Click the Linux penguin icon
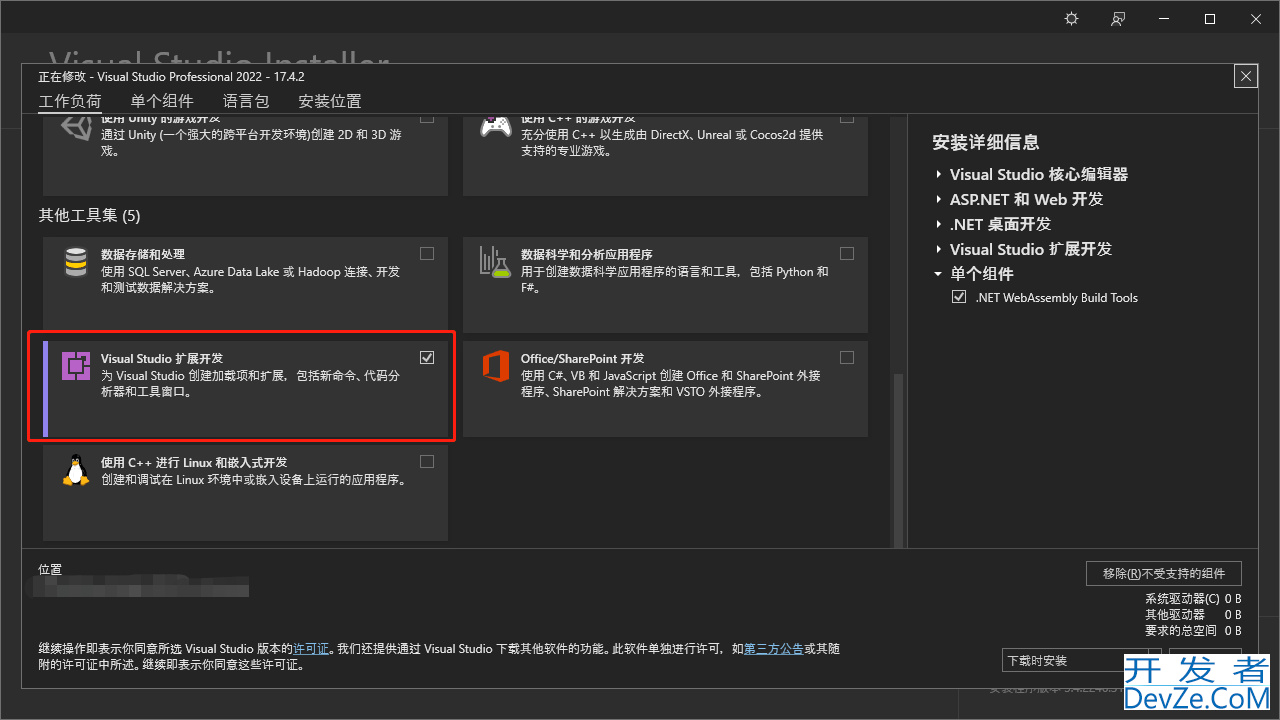The height and width of the screenshot is (720, 1280). [x=76, y=470]
